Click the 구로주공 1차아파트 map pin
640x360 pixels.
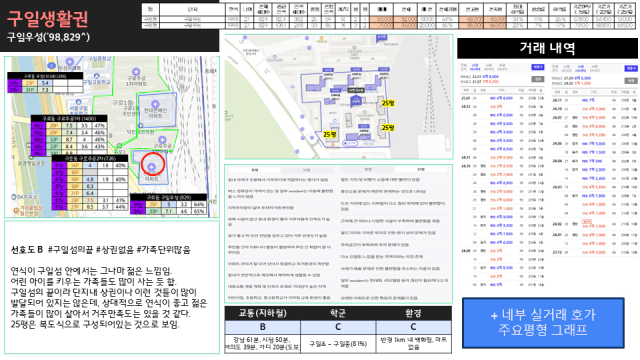136,72
